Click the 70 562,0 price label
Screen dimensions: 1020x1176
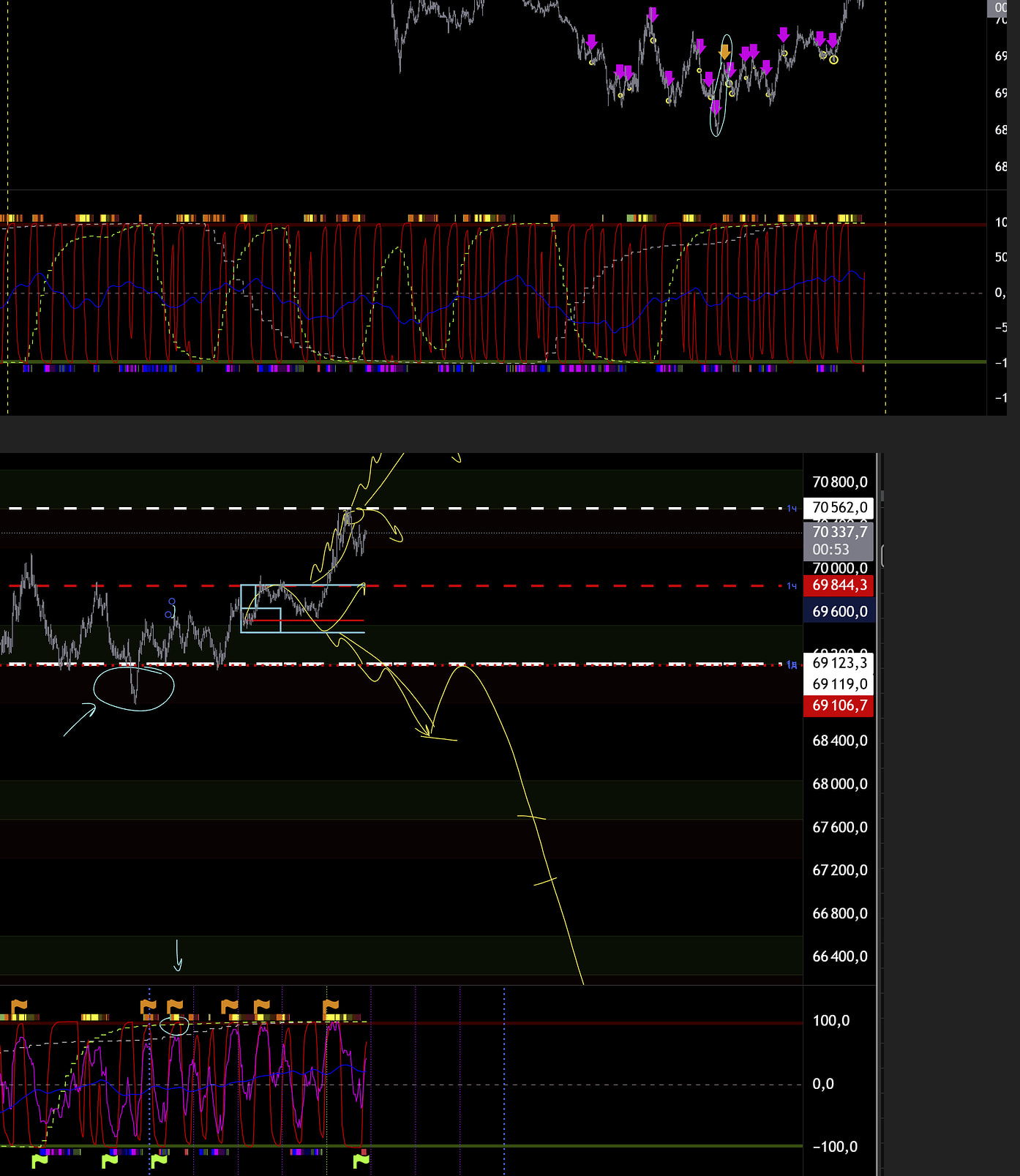pos(839,508)
